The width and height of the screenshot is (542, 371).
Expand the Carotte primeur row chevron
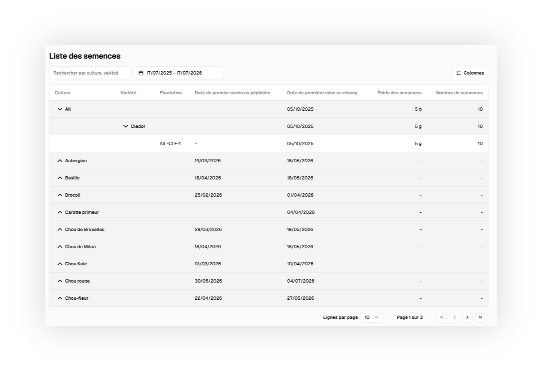pyautogui.click(x=59, y=212)
